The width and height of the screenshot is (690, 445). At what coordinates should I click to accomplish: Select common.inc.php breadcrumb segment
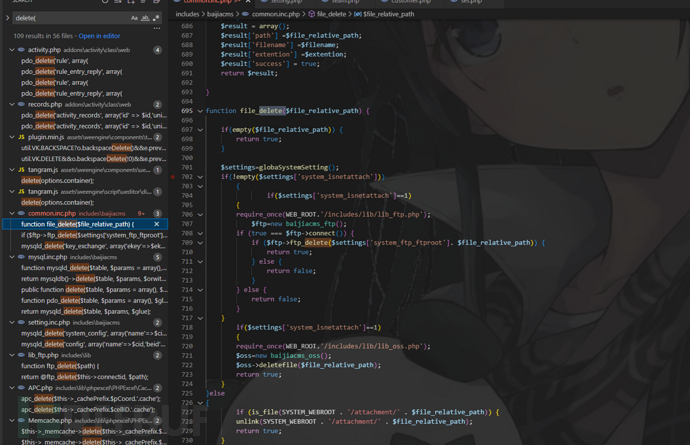(x=275, y=14)
